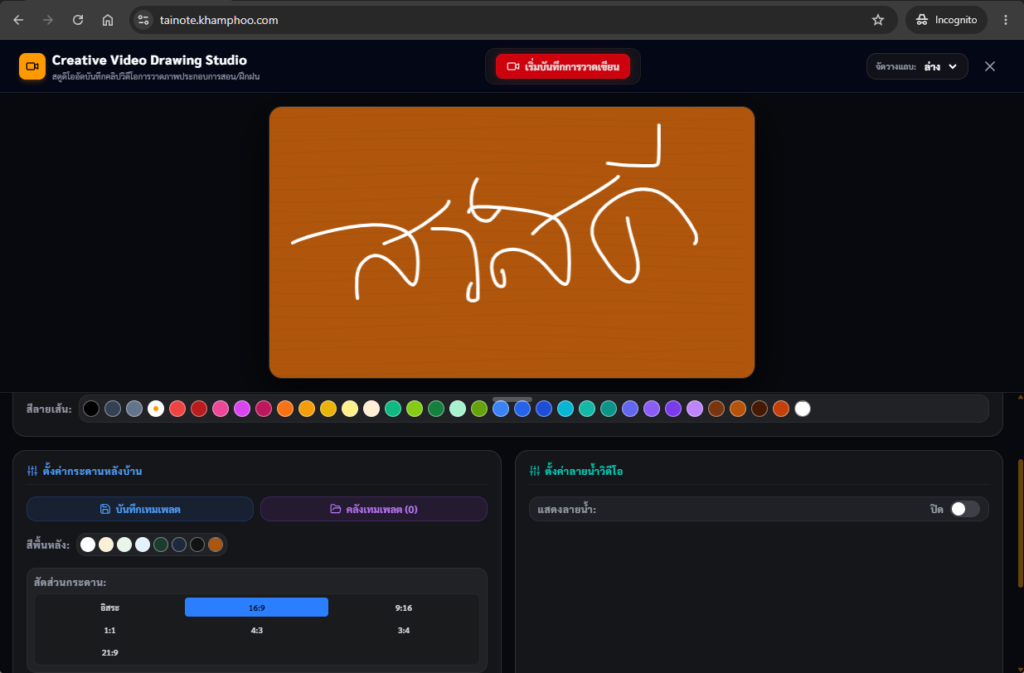Select the white stroke color marked with orange dot

155,409
